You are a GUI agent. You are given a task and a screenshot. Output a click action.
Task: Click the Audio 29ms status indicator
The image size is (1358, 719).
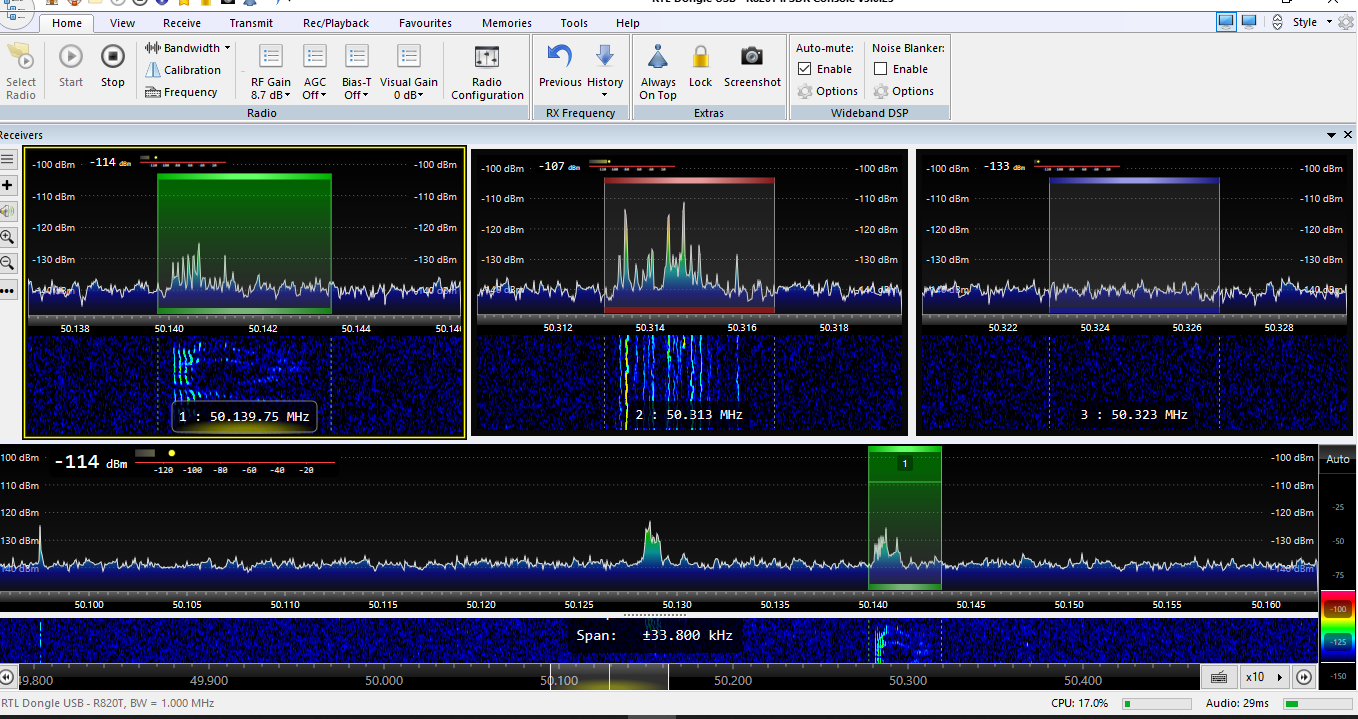point(1279,704)
